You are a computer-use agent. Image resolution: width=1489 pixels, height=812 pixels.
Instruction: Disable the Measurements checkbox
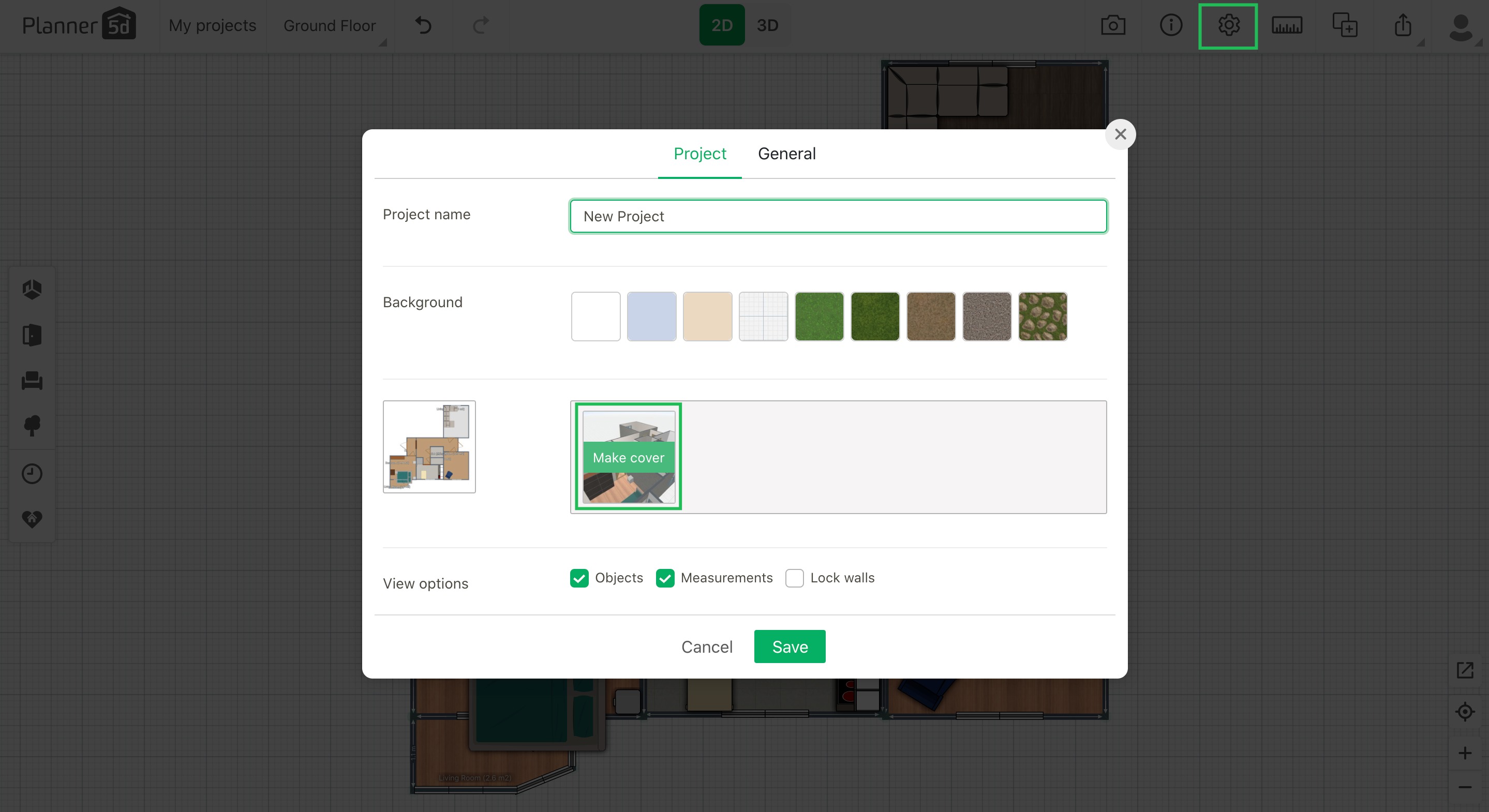(665, 578)
